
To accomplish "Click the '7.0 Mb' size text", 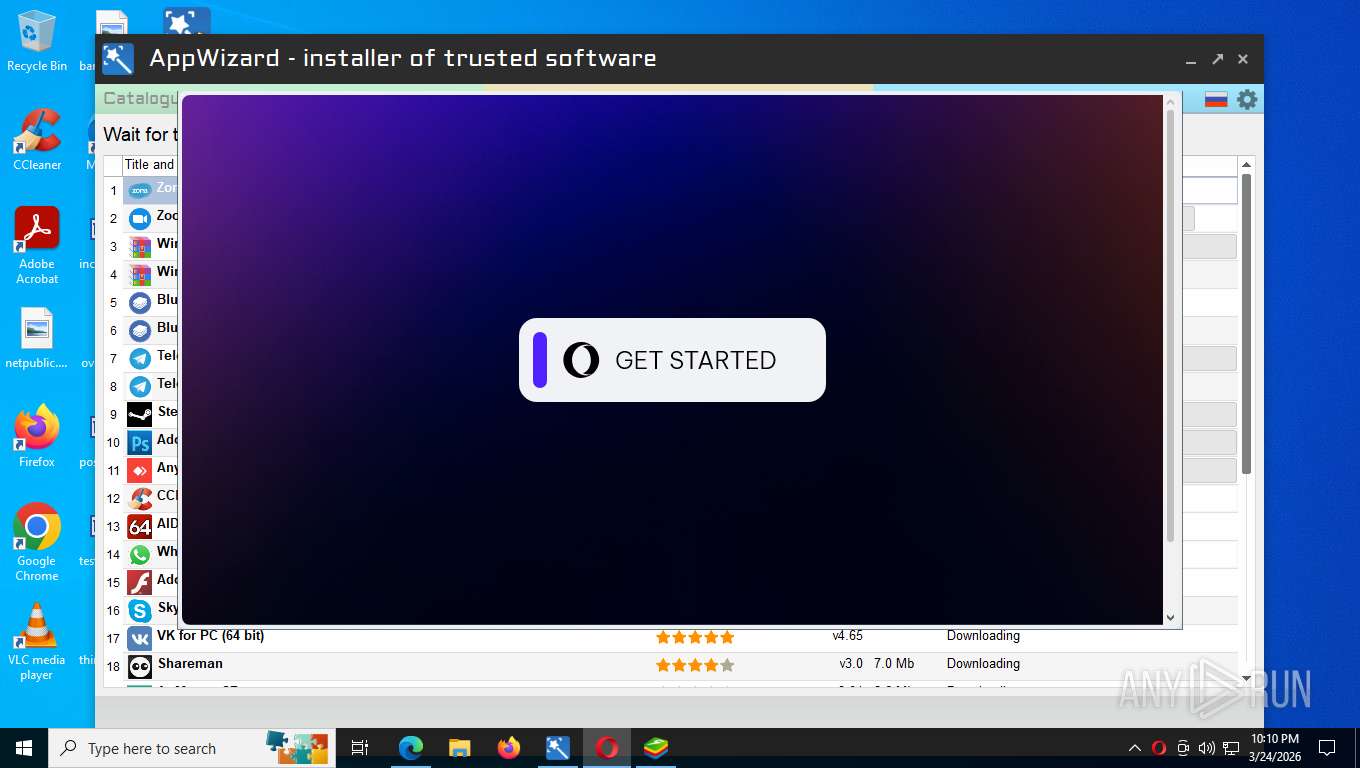I will click(x=894, y=664).
